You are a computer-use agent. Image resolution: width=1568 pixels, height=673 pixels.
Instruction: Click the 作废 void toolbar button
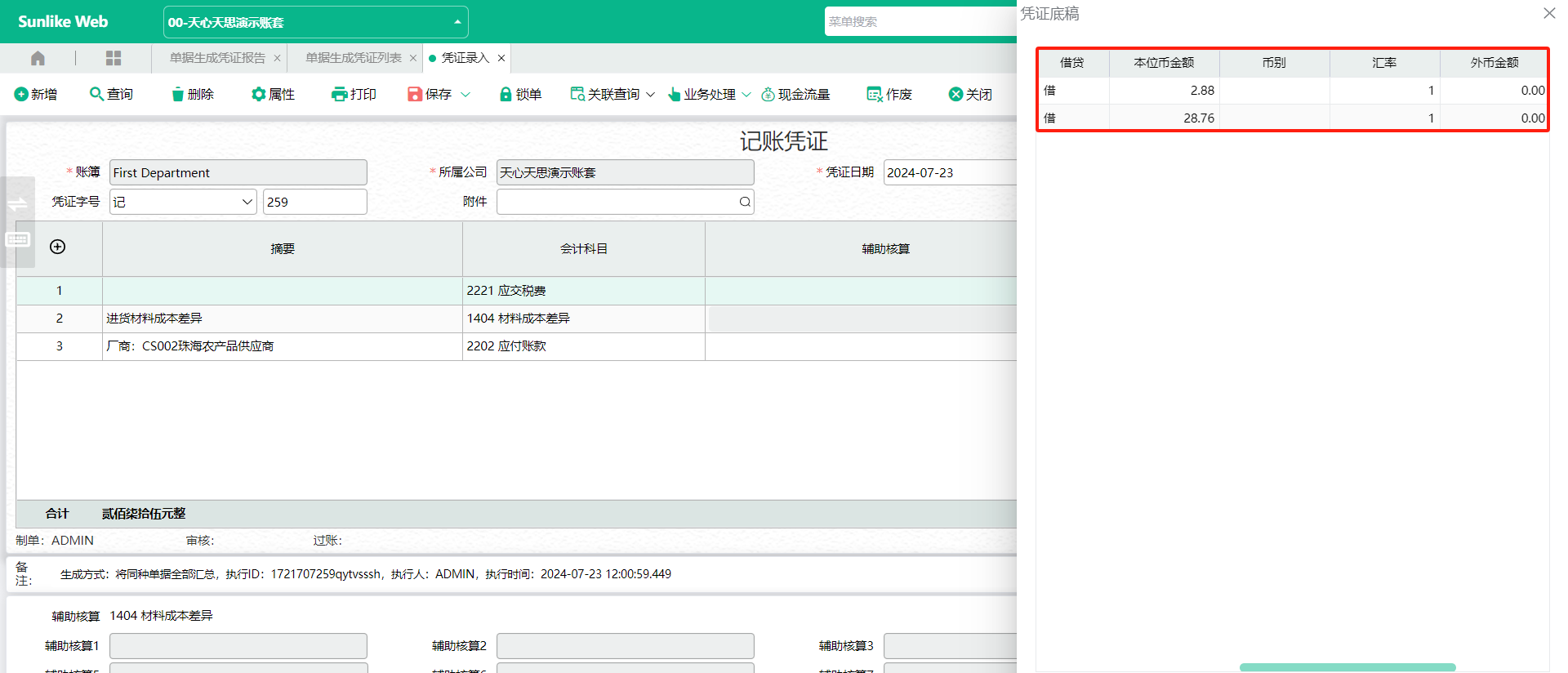pos(889,95)
